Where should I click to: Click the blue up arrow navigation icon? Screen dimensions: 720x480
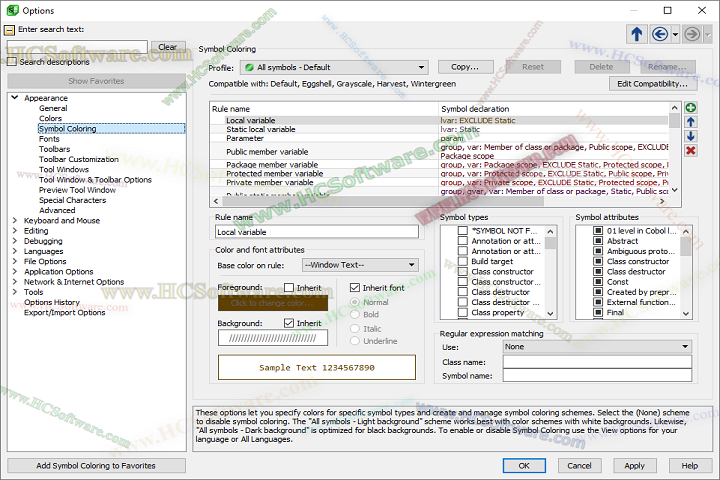click(x=637, y=34)
